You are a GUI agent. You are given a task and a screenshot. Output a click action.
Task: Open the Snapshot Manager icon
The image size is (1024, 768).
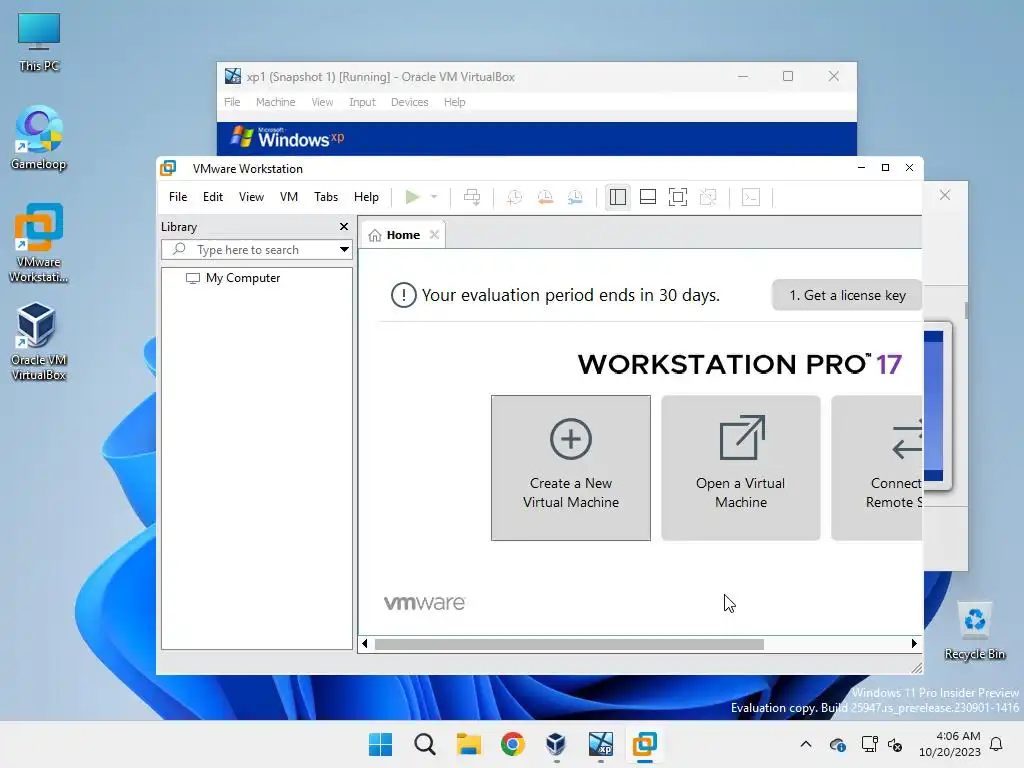point(575,197)
